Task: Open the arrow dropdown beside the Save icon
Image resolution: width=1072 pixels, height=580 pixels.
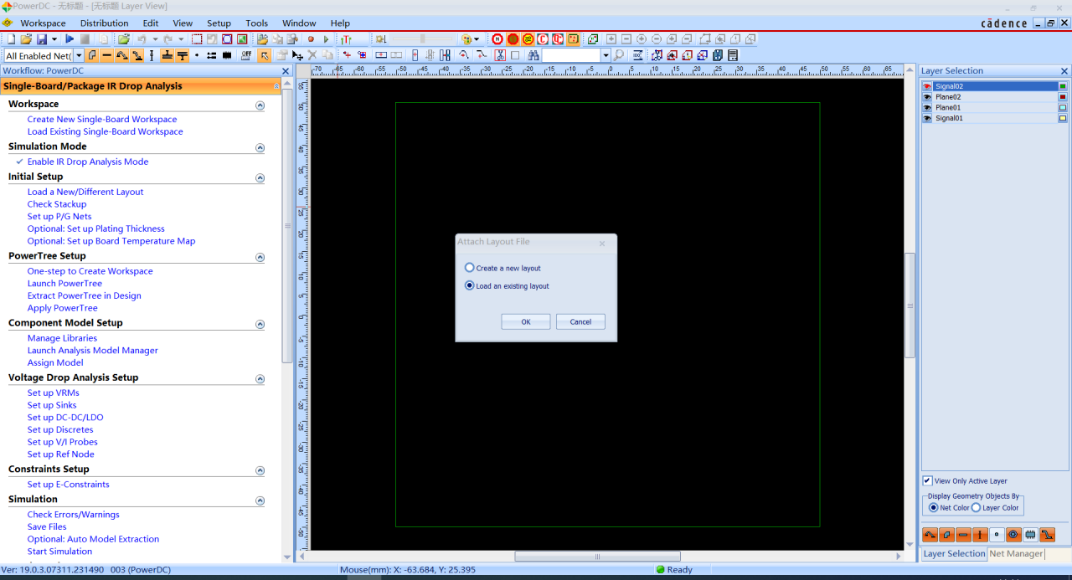Action: pyautogui.click(x=54, y=39)
